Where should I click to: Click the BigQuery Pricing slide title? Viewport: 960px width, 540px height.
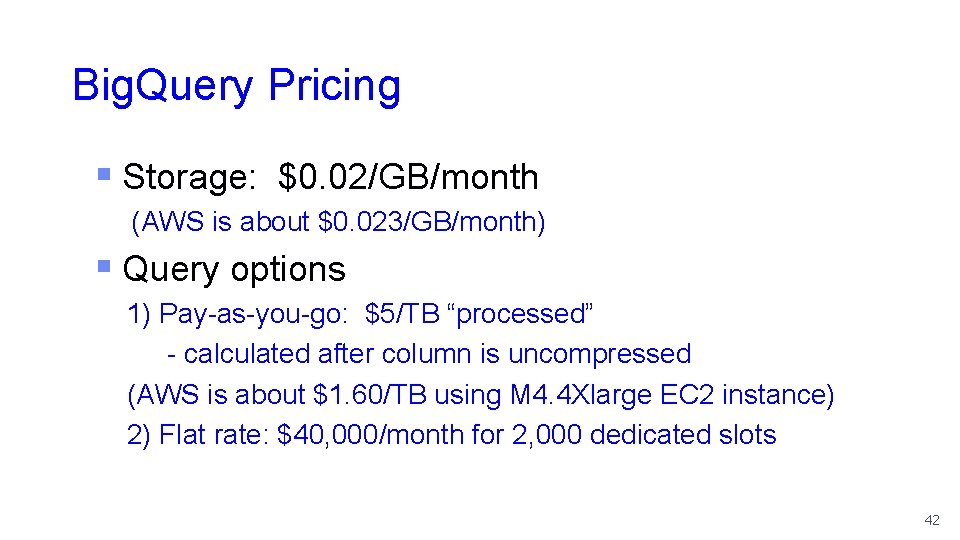click(x=236, y=86)
